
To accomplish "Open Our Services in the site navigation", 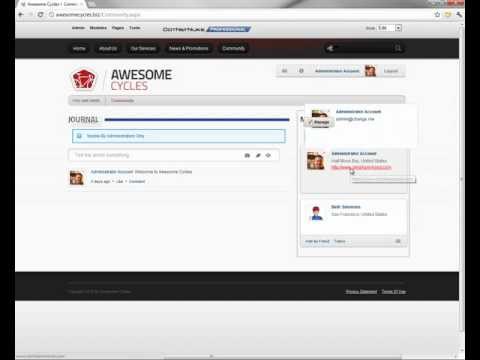I will click(143, 48).
